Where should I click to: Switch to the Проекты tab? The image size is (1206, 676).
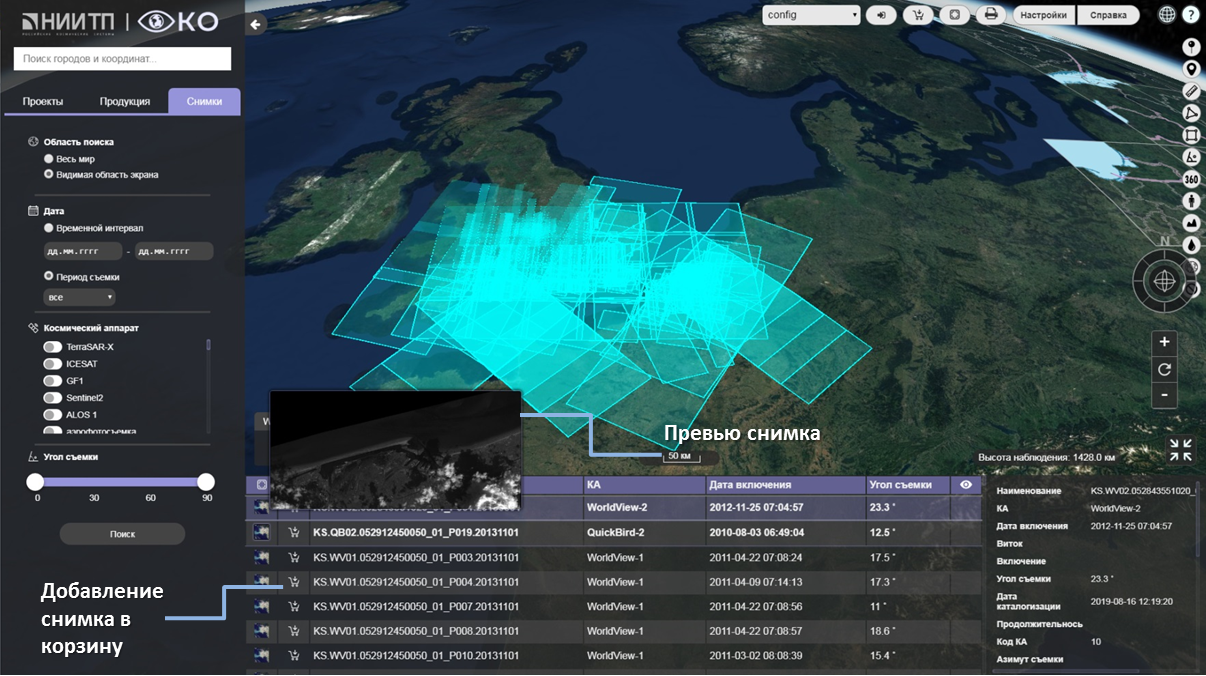pos(43,102)
